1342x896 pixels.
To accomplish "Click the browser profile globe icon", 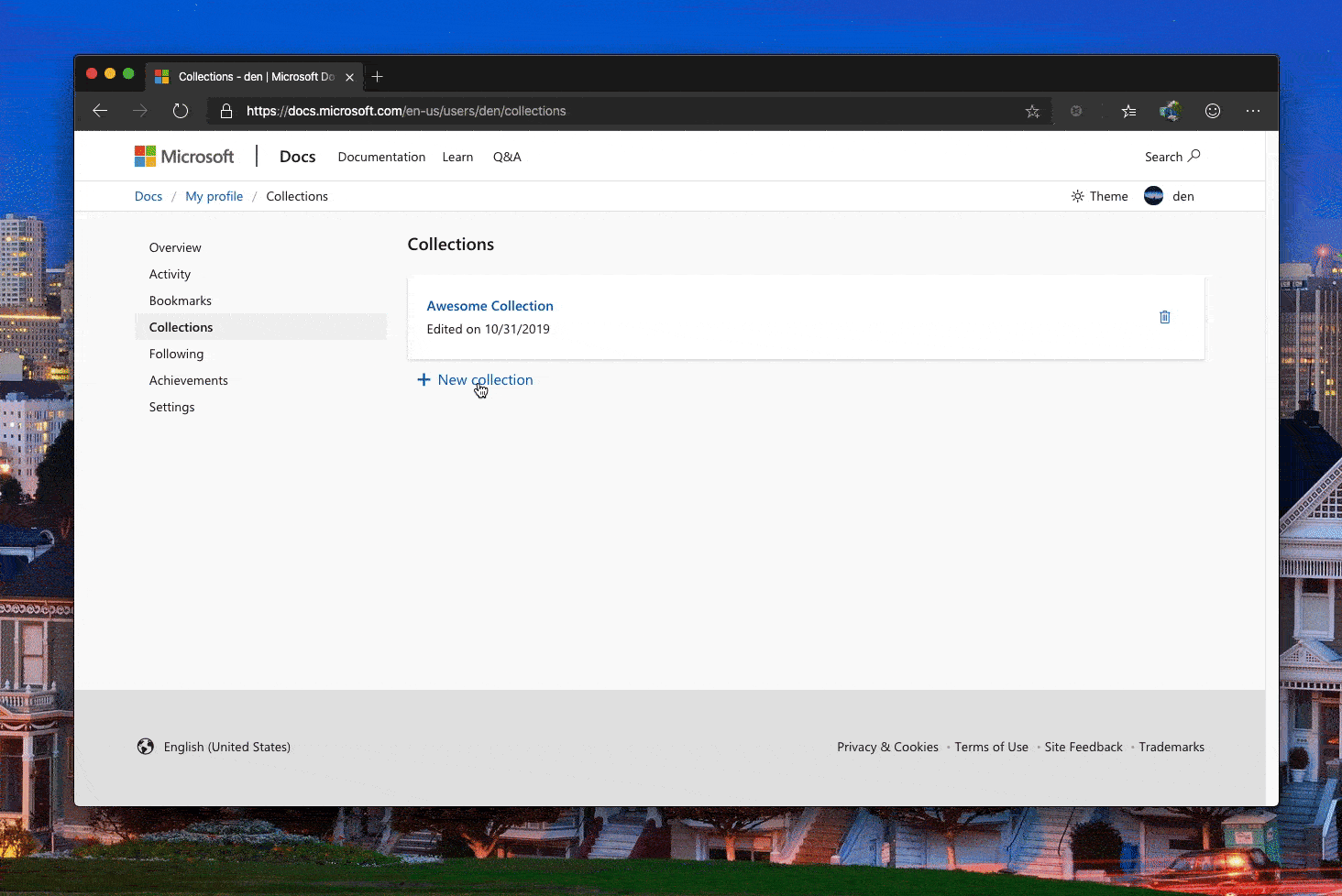I will click(1171, 111).
